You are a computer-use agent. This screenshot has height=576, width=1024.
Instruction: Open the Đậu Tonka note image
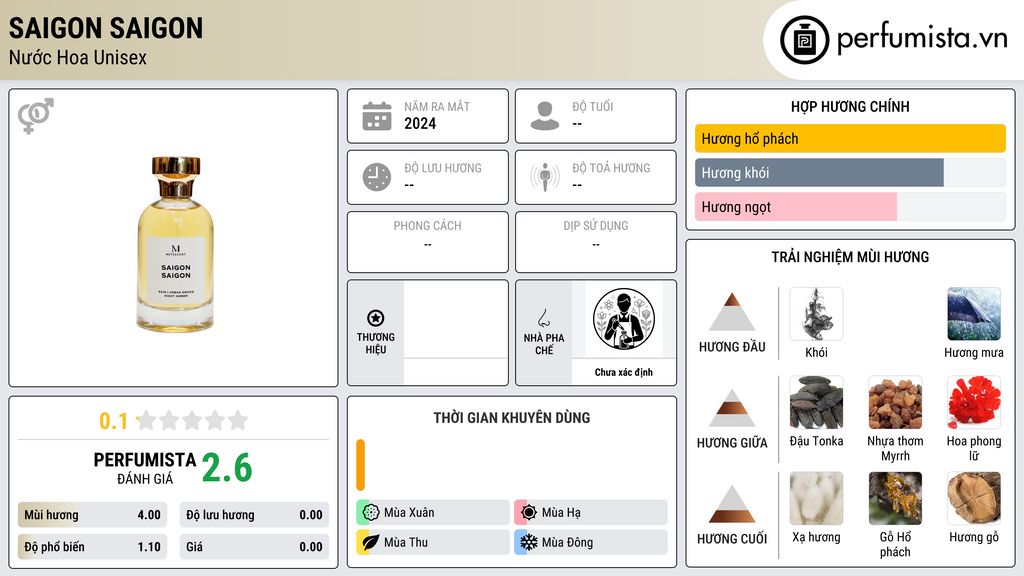coord(816,402)
